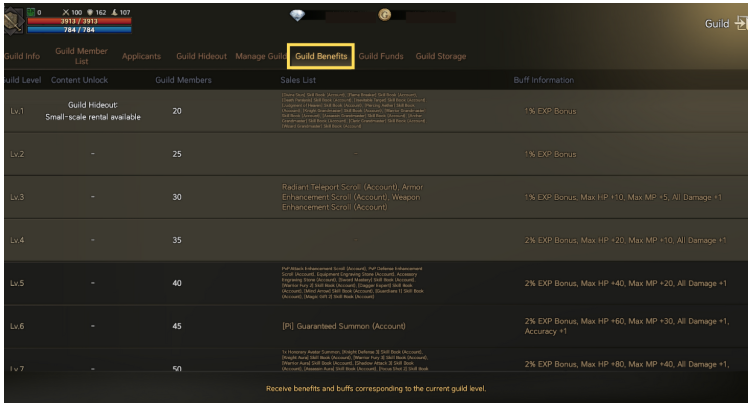
Task: Select the Lv.1 row label
Action: [17, 111]
